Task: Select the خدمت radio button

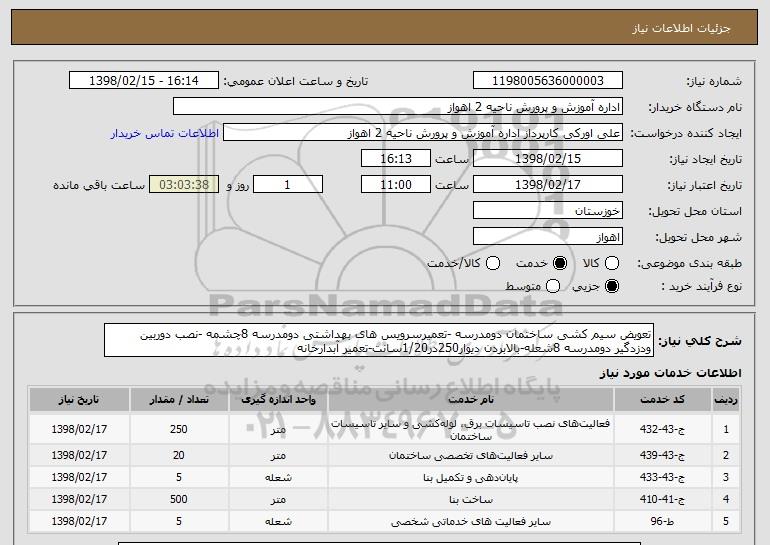Action: [559, 263]
